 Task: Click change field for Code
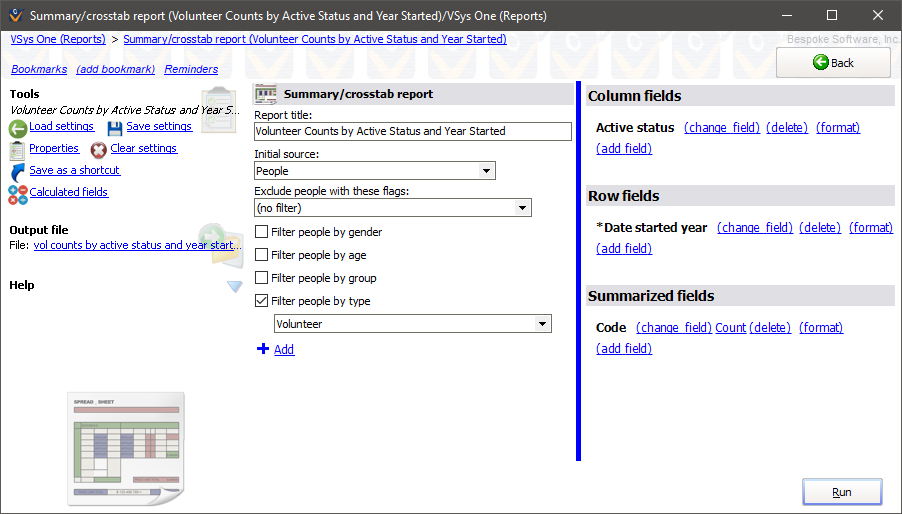(674, 328)
